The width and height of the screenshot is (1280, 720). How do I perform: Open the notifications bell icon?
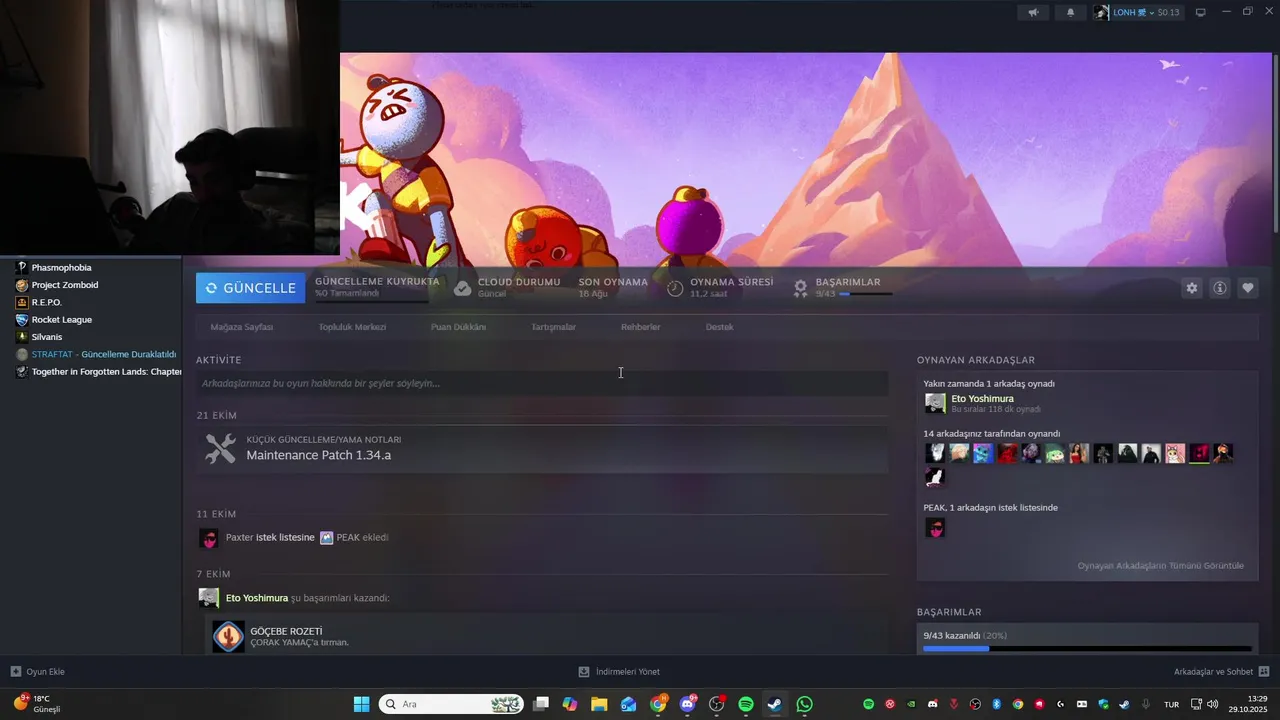click(x=1071, y=13)
